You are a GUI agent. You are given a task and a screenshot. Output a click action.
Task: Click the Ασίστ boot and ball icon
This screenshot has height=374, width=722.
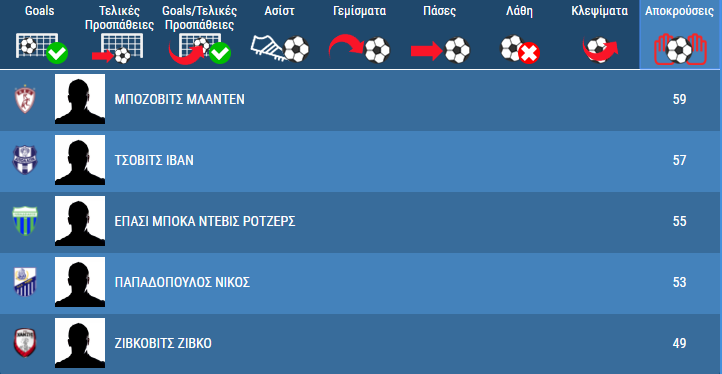(x=279, y=49)
